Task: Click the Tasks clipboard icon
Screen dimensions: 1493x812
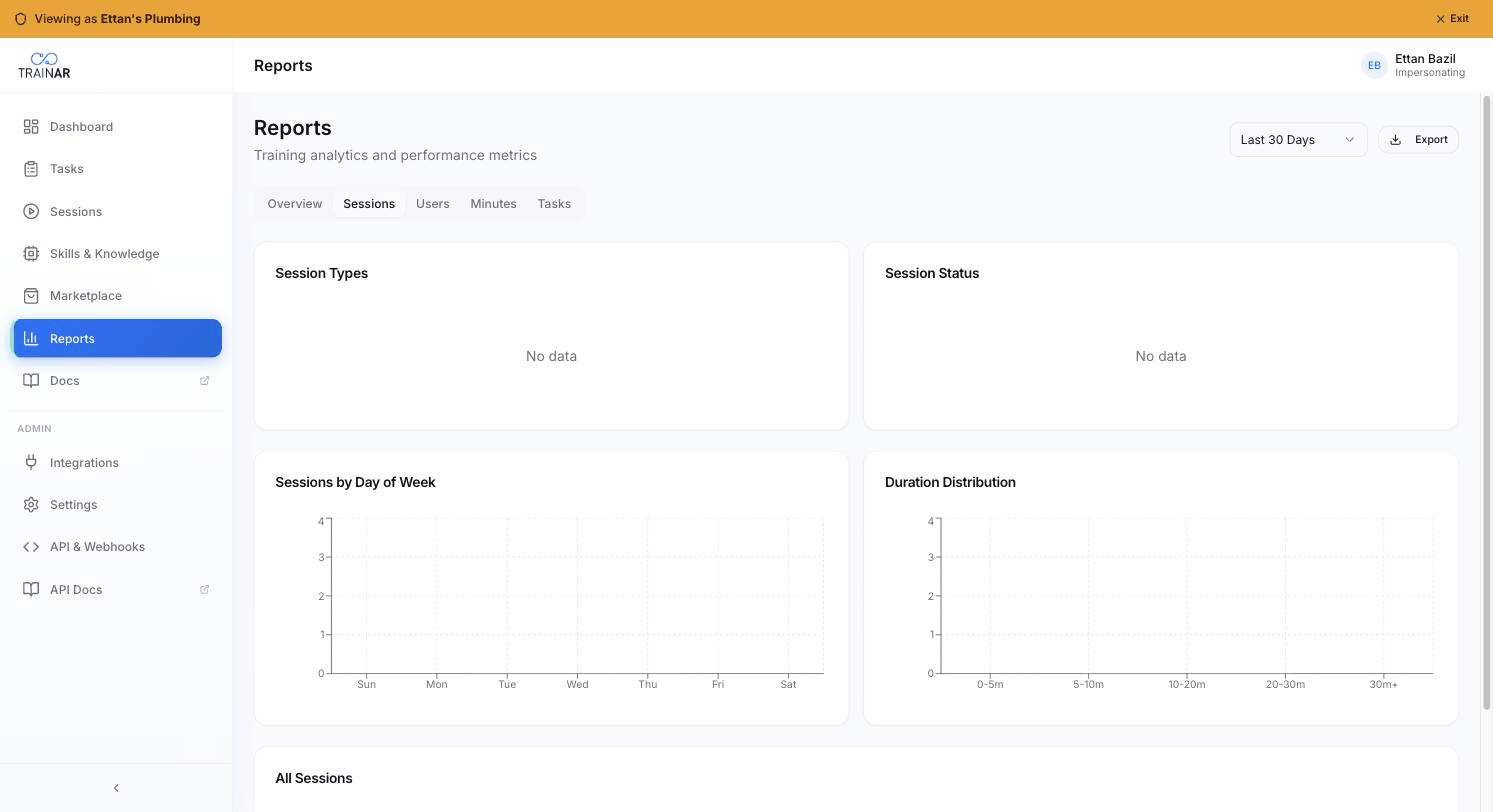Action: pos(31,169)
